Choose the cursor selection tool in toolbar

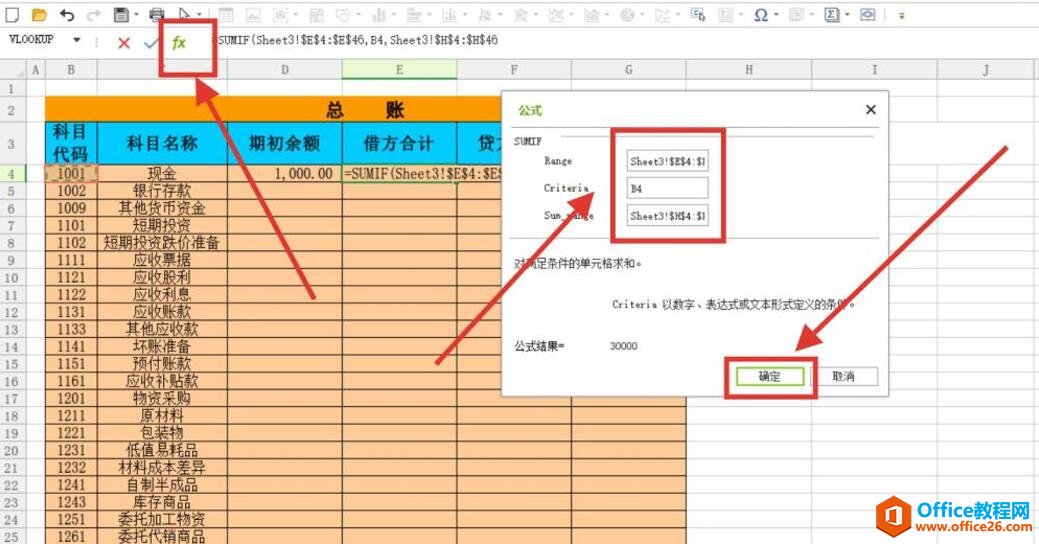pyautogui.click(x=184, y=14)
